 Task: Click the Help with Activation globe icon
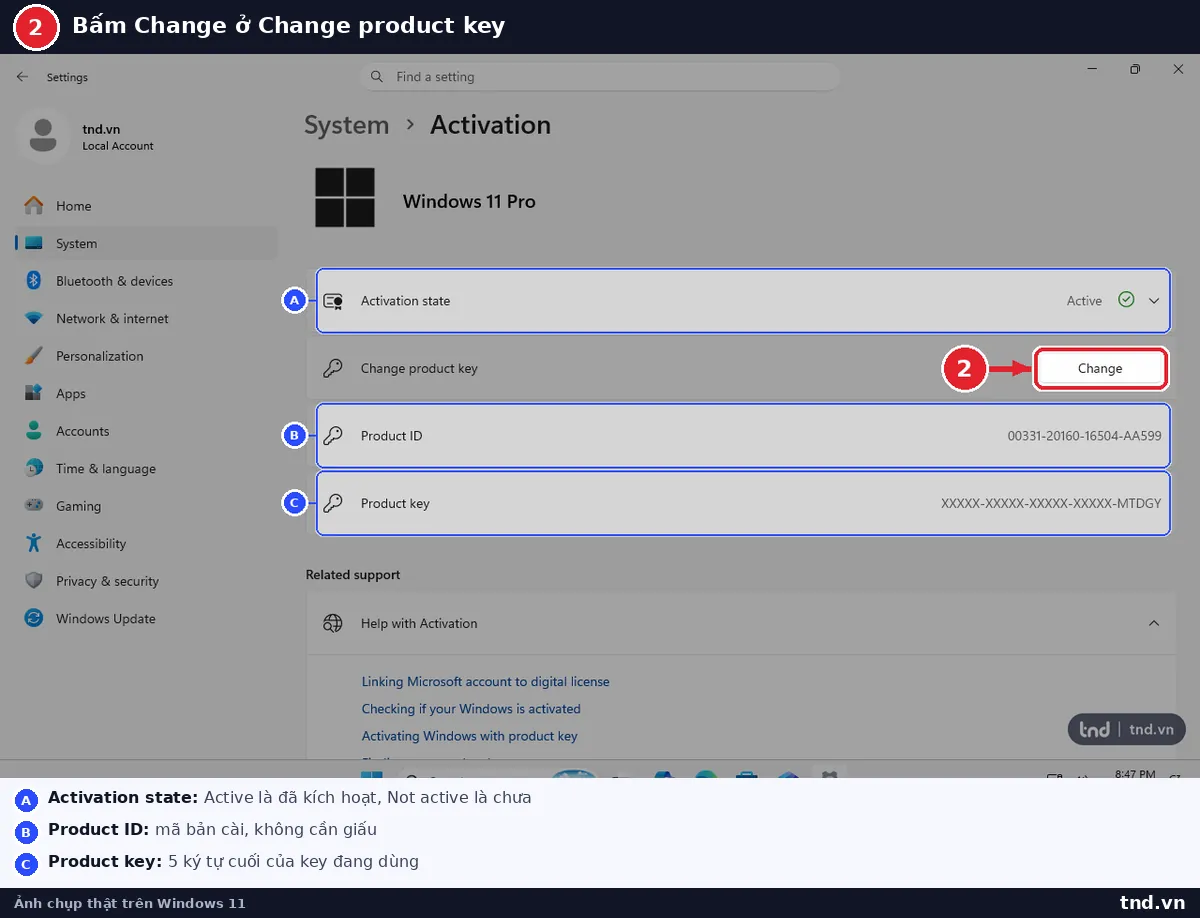(333, 623)
